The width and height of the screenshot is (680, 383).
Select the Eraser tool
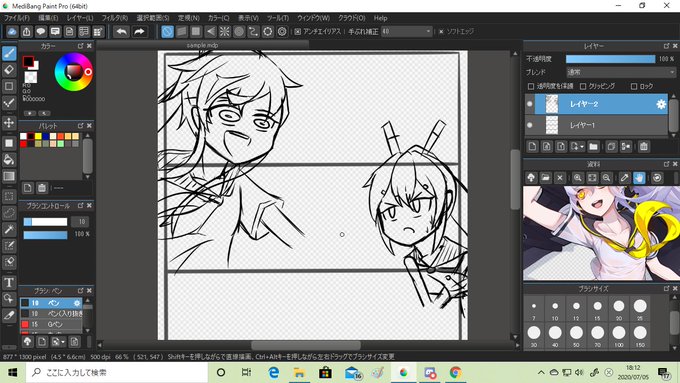point(9,69)
